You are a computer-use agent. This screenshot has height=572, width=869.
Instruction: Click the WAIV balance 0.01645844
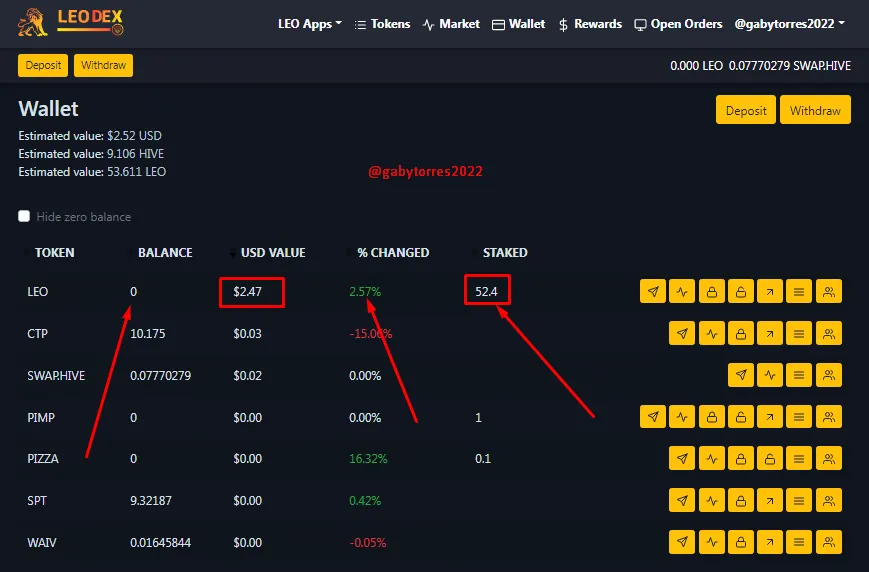coord(161,543)
